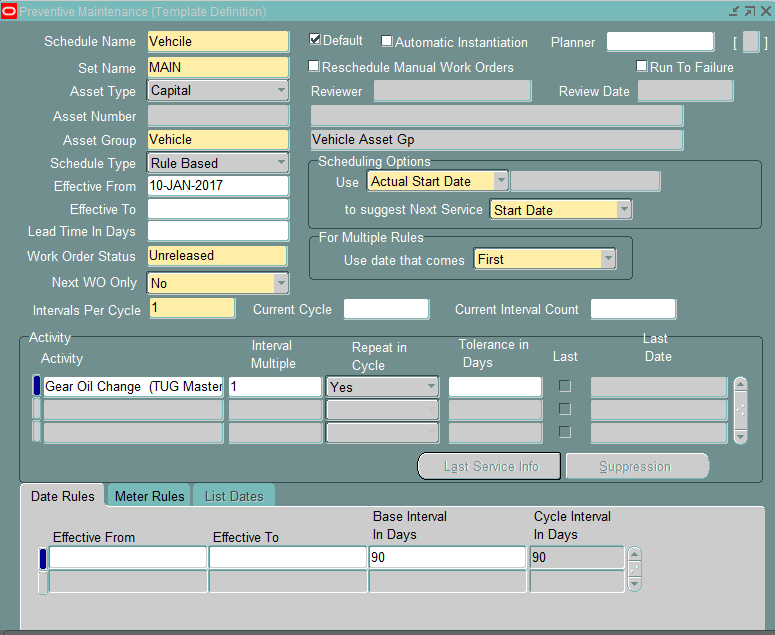Click record indicator of first Date Rules row

tap(43, 558)
